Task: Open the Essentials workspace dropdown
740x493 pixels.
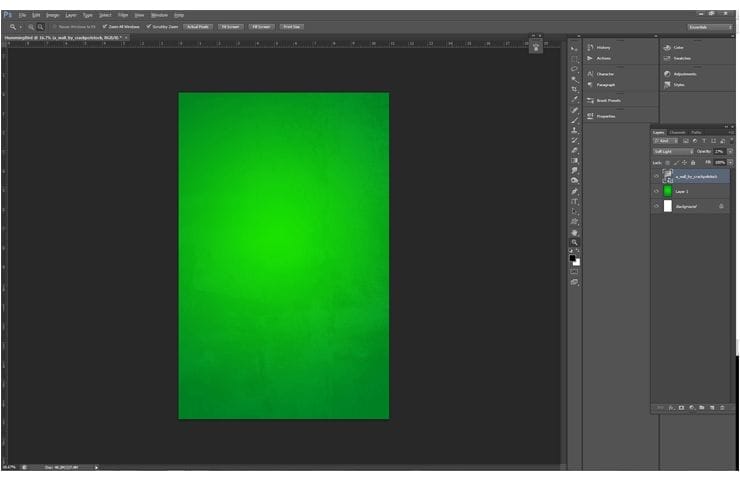Action: (x=710, y=27)
